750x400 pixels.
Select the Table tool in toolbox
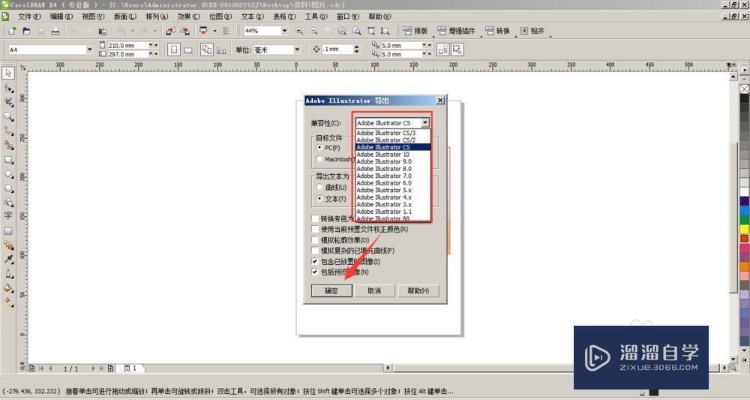tap(8, 231)
